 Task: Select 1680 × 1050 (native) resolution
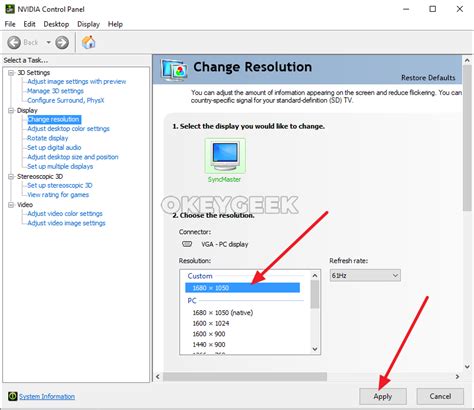coord(223,313)
